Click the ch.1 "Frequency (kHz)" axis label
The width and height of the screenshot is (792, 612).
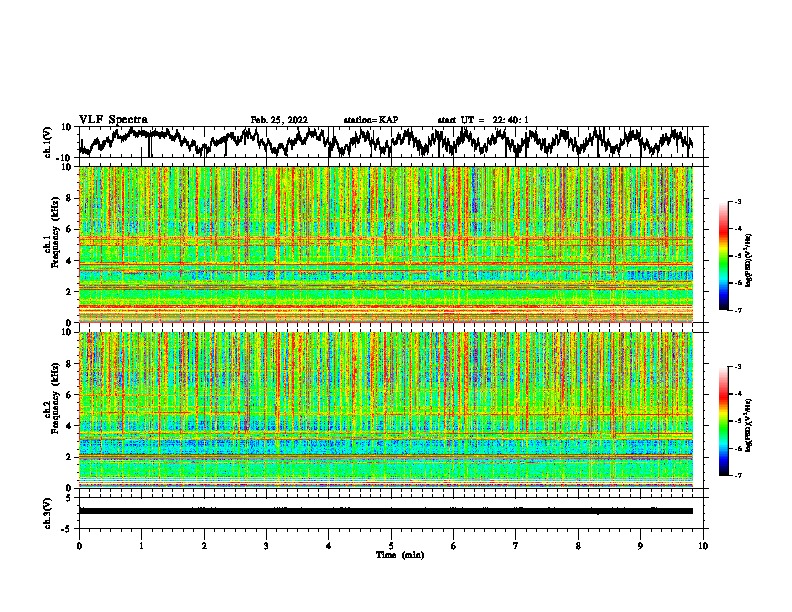54,232
